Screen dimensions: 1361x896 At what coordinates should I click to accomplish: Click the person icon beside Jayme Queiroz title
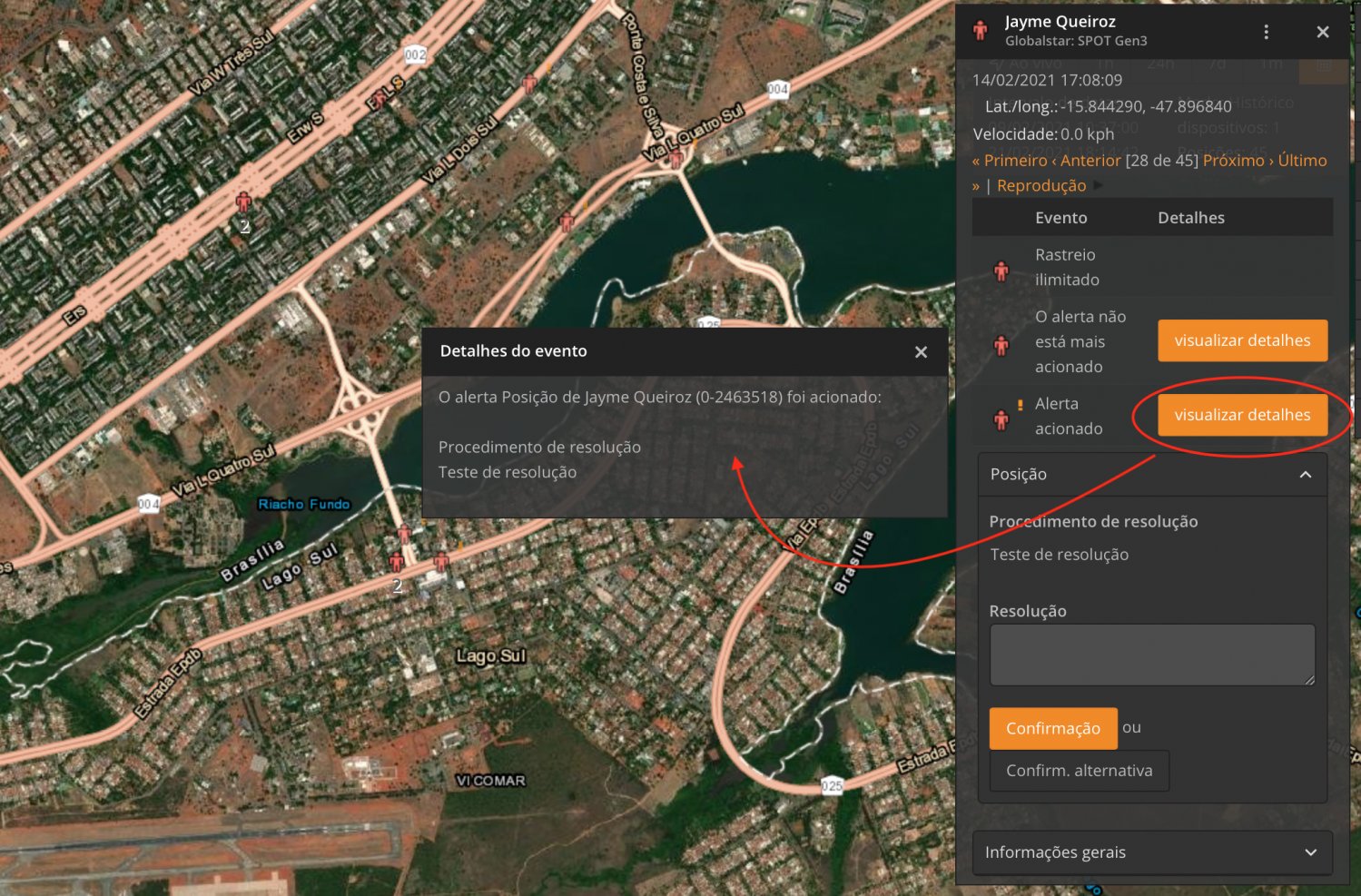click(980, 31)
